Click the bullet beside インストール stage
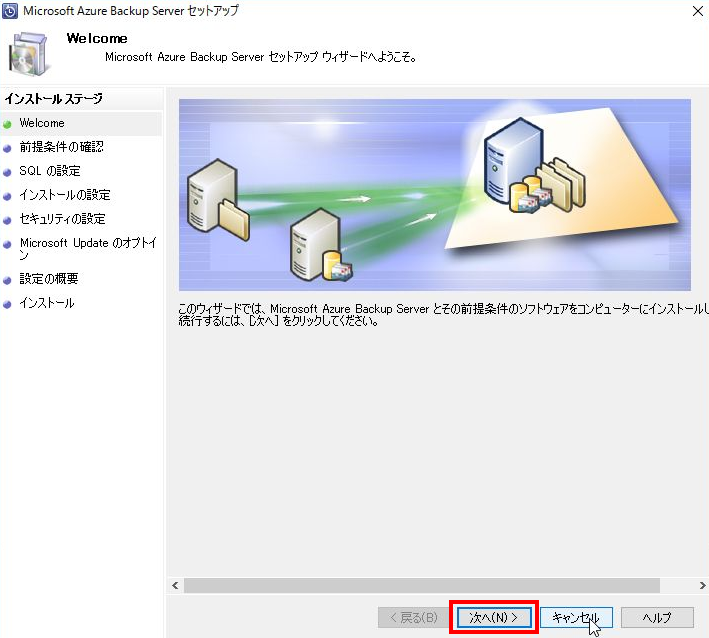 (7, 304)
